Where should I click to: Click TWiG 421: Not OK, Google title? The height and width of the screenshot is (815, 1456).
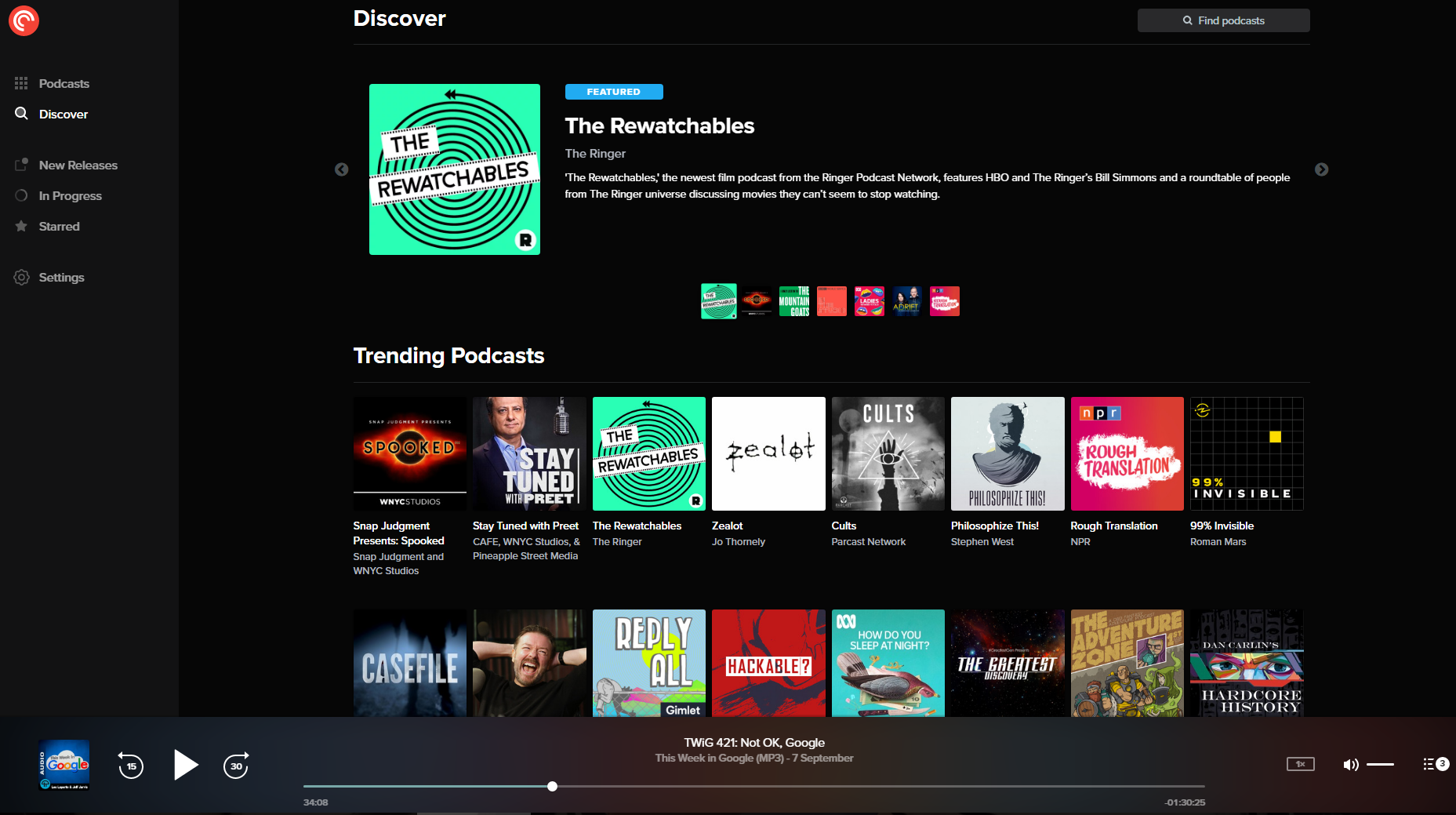click(754, 742)
